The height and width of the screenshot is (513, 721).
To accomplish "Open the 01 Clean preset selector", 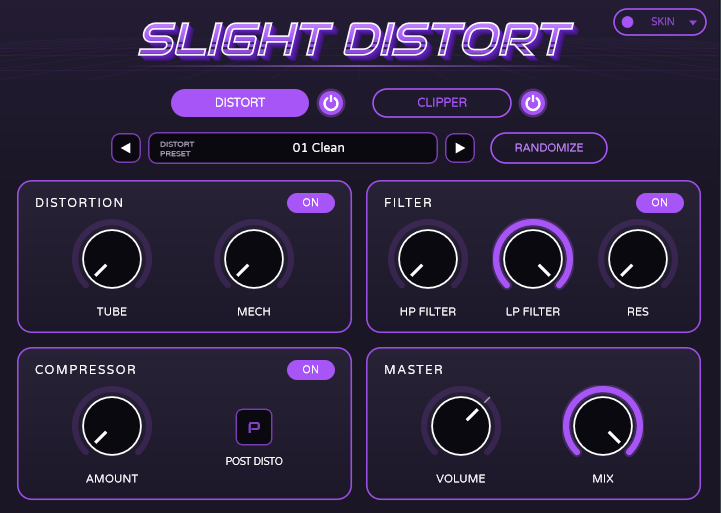I will (x=293, y=148).
